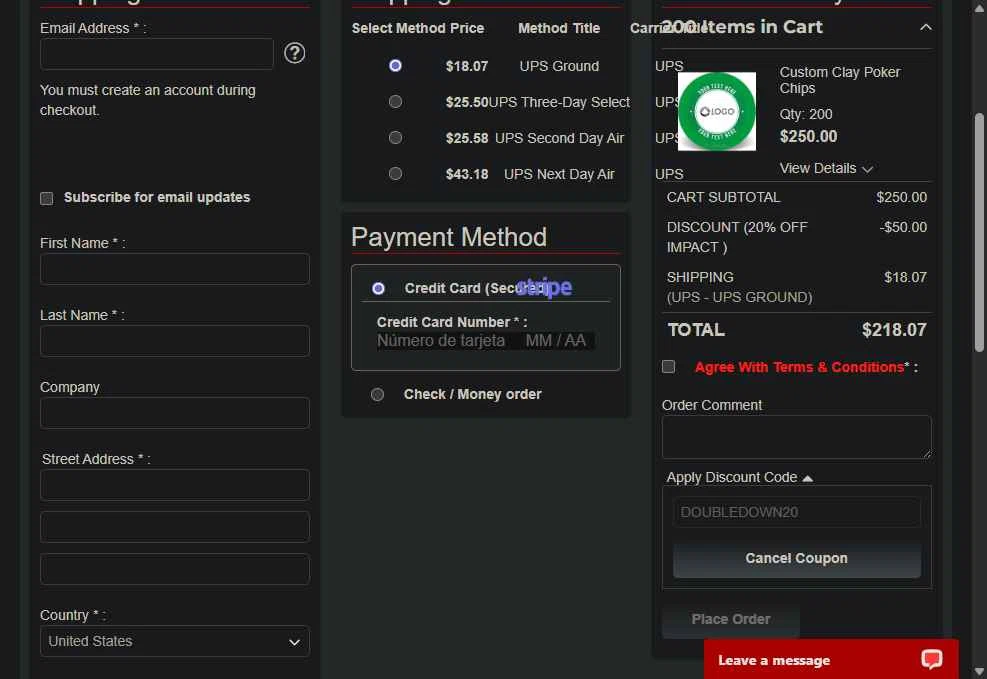
Task: Choose Check / Money order payment radio
Action: [377, 395]
